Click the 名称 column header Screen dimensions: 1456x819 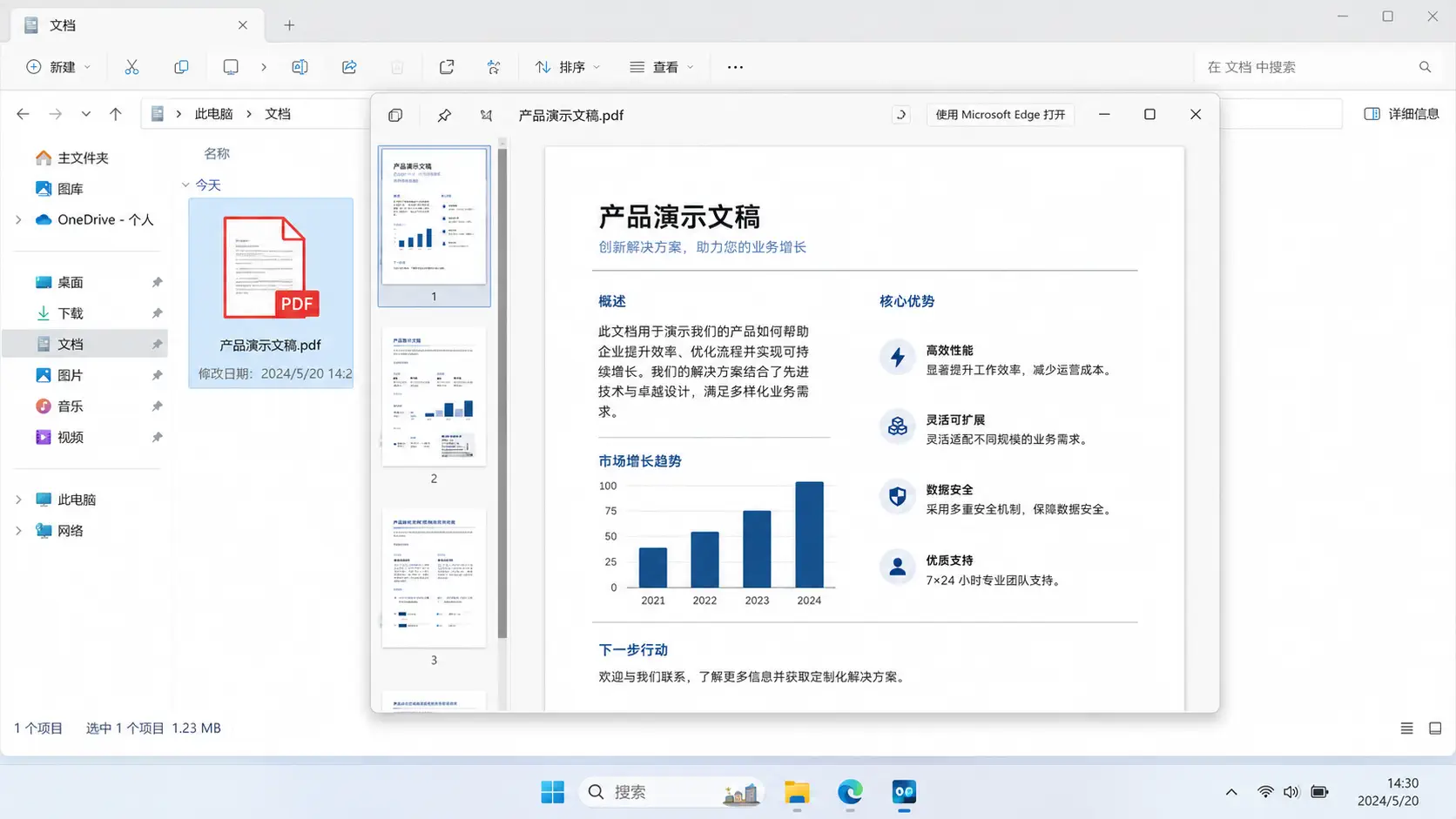217,154
